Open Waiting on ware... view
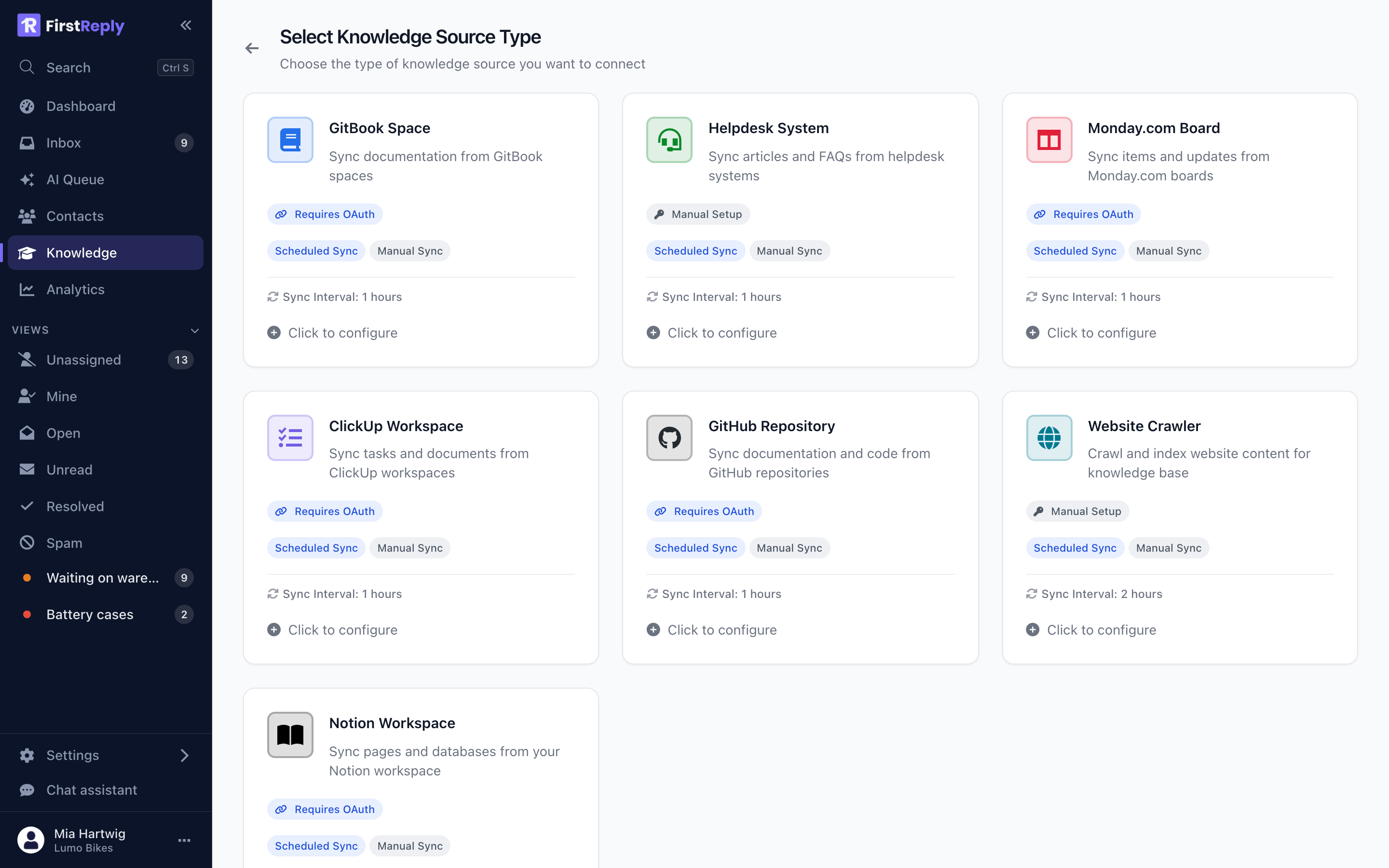Viewport: 1389px width, 868px height. coord(106,578)
